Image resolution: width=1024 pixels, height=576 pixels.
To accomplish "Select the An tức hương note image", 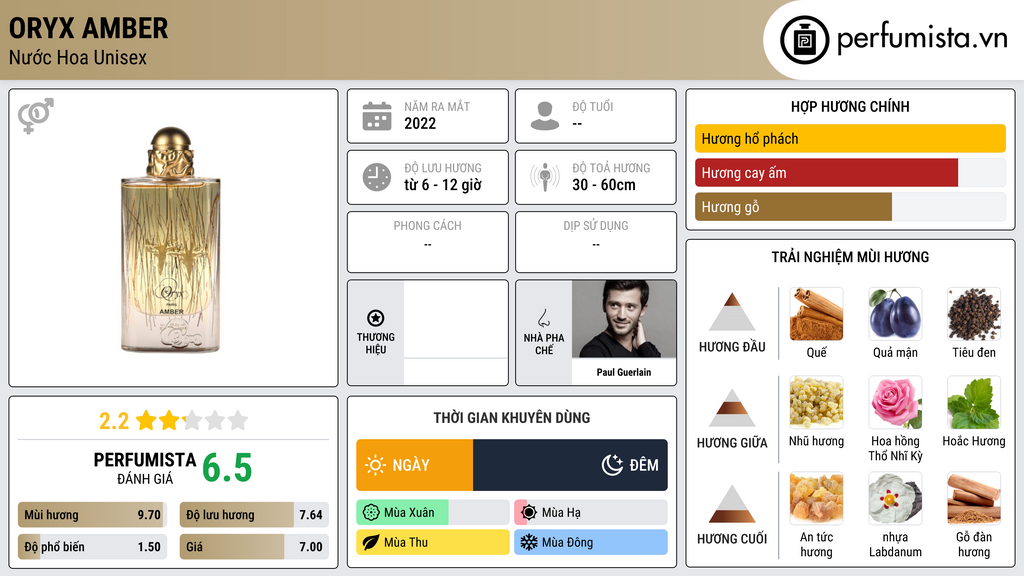I will coord(816,499).
